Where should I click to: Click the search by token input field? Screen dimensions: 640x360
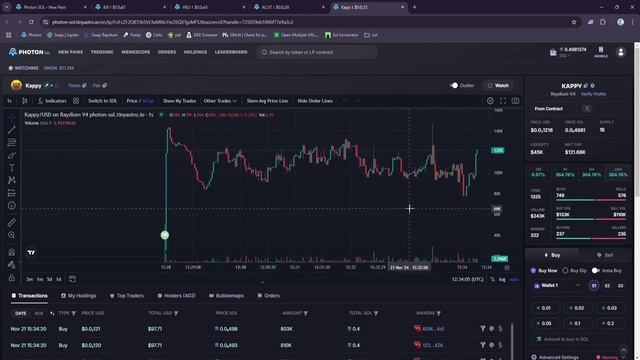click(317, 52)
